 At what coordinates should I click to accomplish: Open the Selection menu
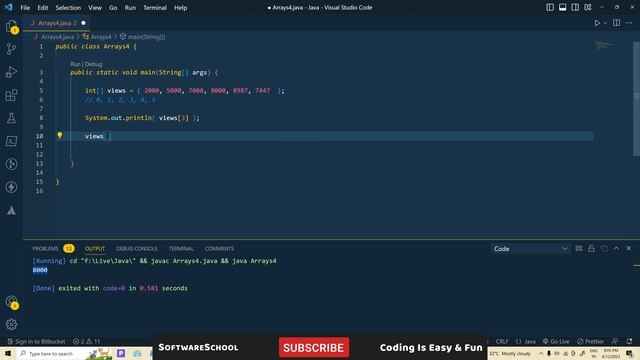(68, 7)
